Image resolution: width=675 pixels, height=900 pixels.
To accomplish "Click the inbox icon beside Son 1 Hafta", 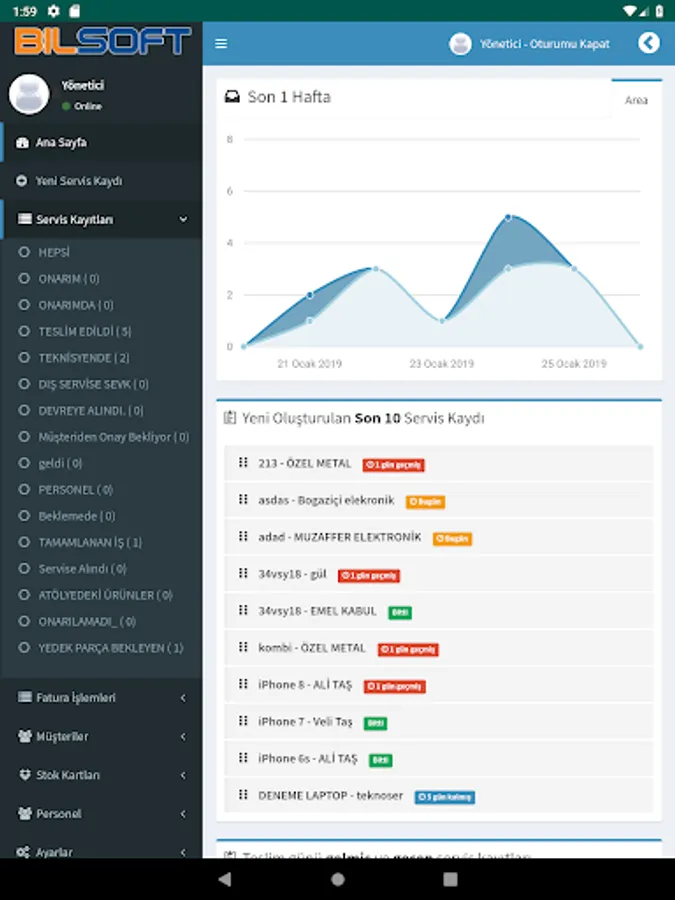I will coord(232,96).
